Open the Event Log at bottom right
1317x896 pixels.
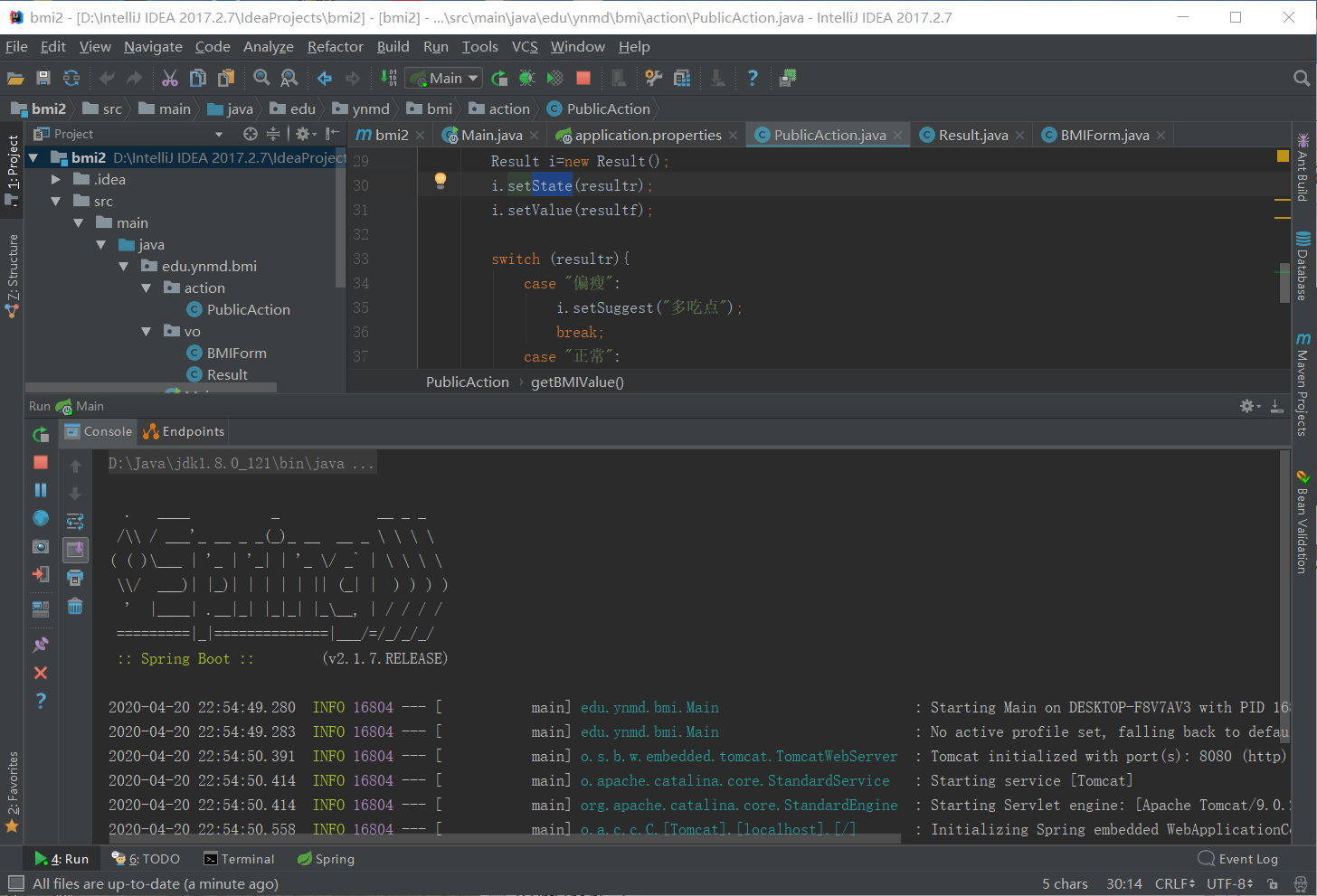[x=1238, y=859]
